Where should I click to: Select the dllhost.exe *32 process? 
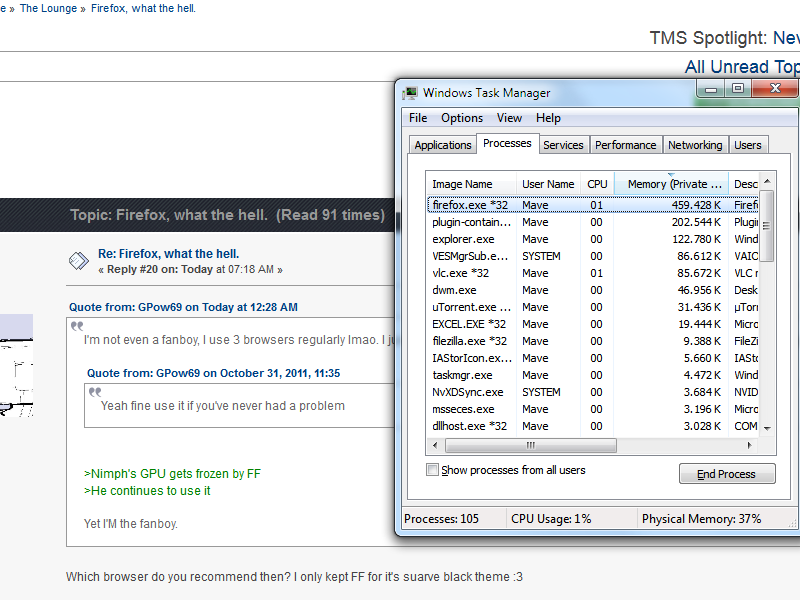593,427
